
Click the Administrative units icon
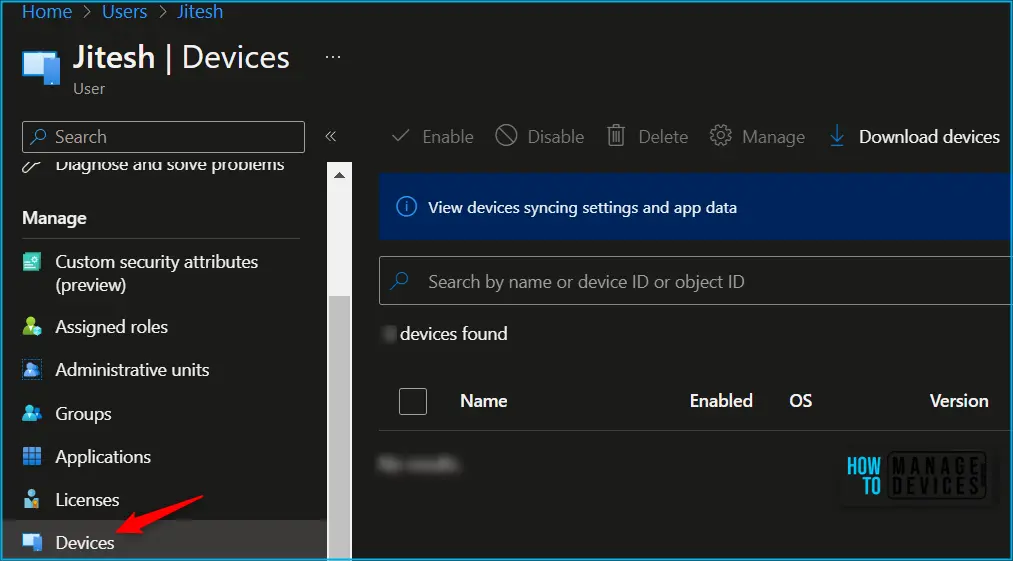coord(32,370)
